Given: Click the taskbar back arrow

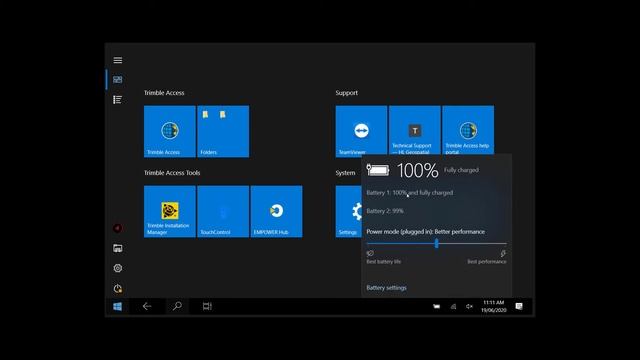Looking at the screenshot, I should [x=147, y=306].
